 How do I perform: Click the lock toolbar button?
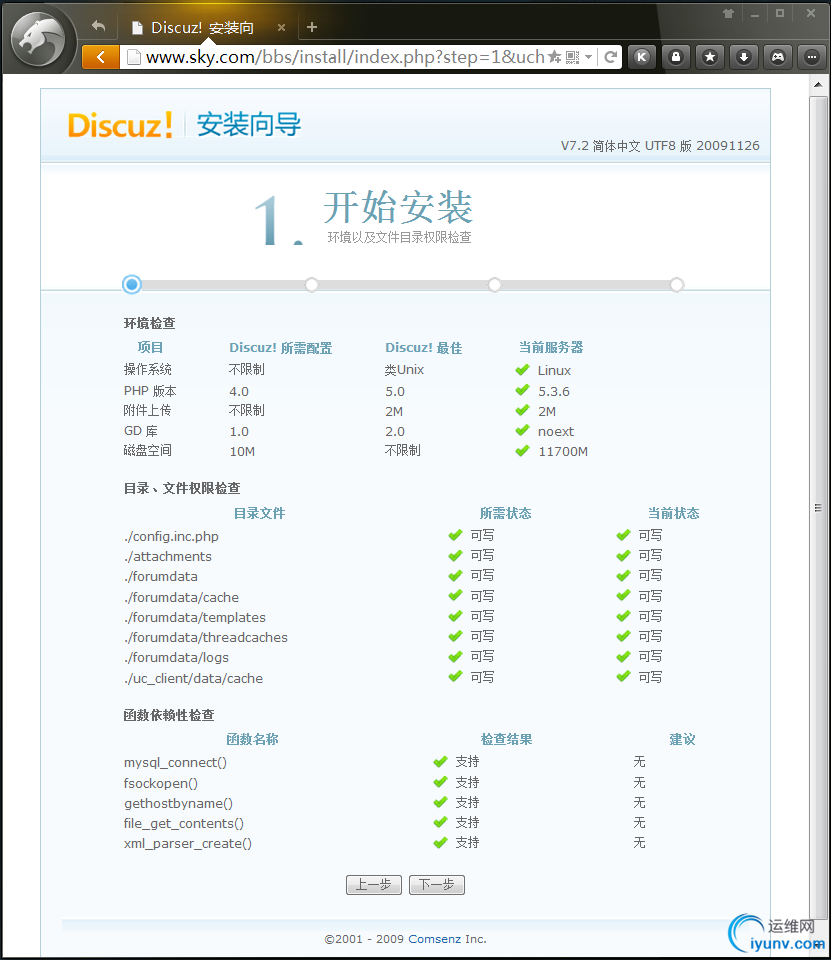[676, 58]
